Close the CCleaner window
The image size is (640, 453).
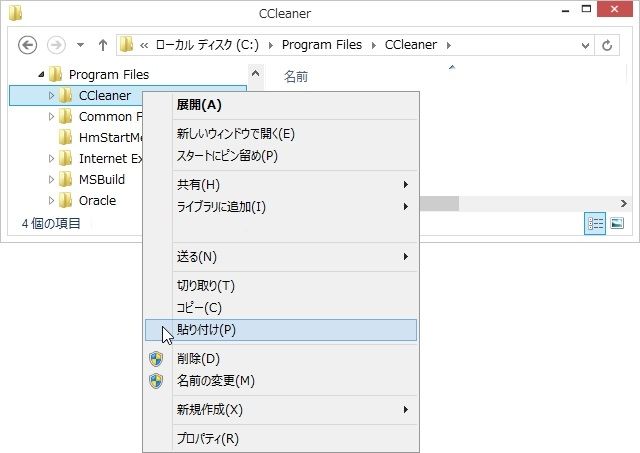[x=615, y=9]
